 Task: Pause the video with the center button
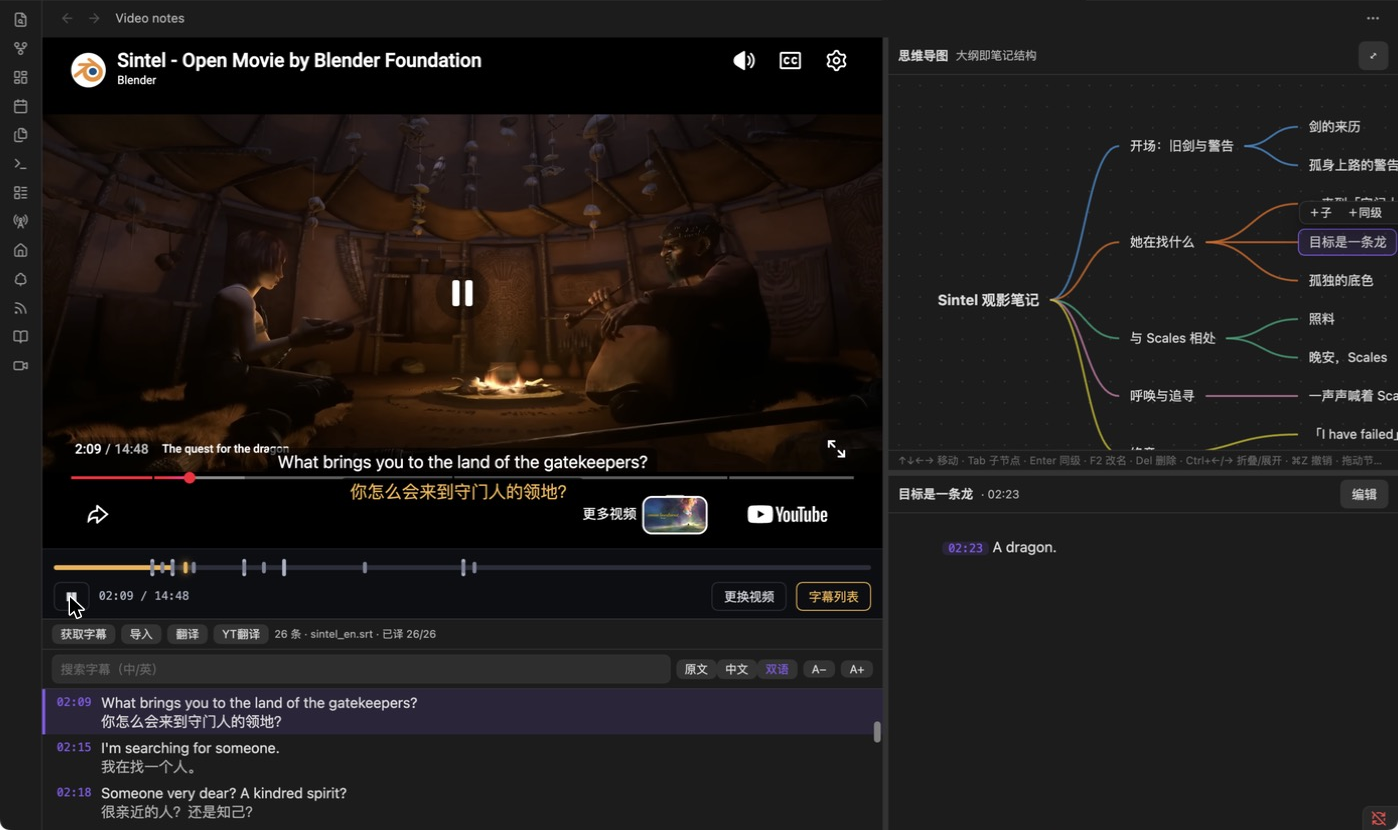tap(462, 293)
